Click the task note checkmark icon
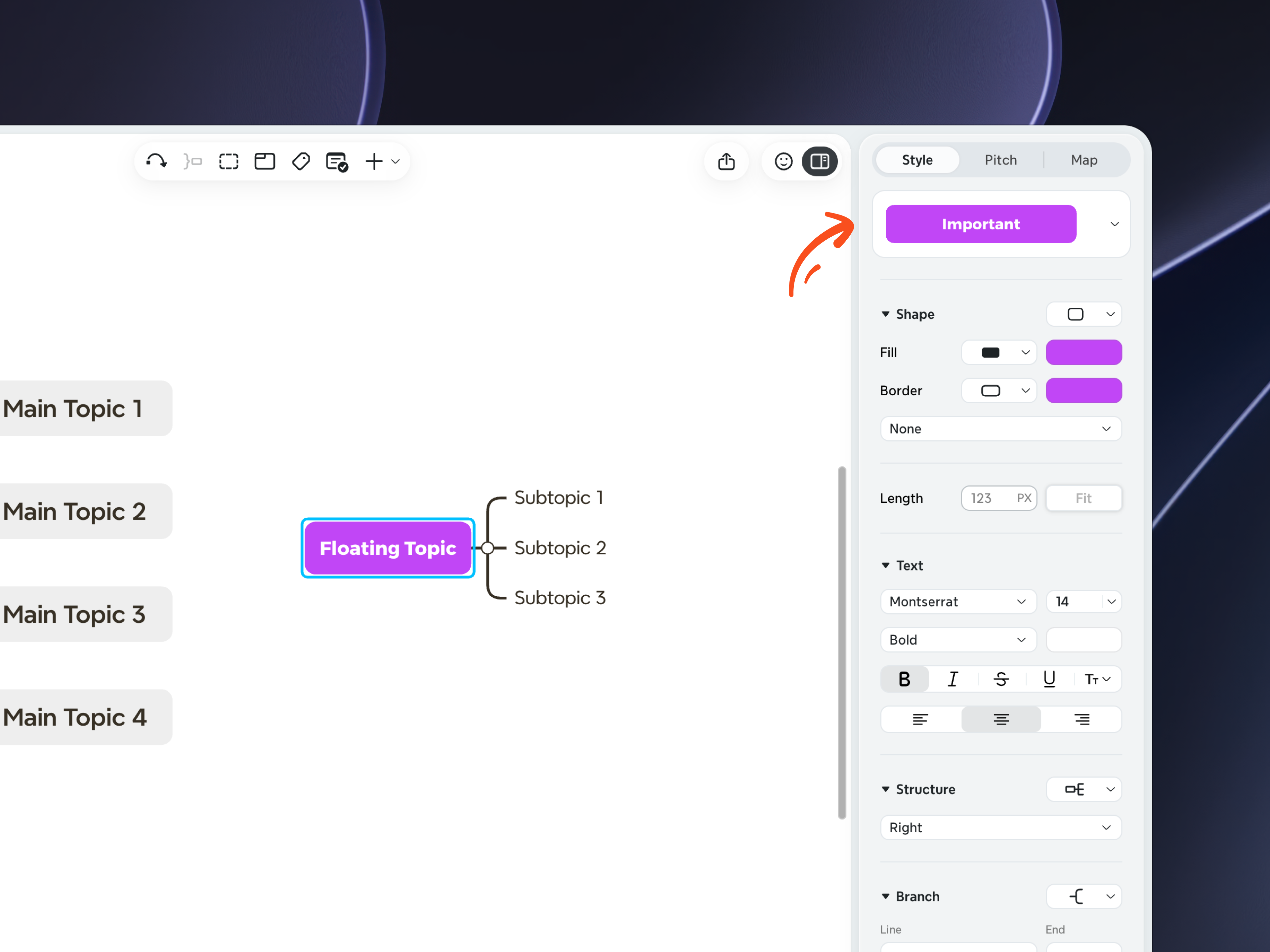The image size is (1270, 952). pos(337,162)
